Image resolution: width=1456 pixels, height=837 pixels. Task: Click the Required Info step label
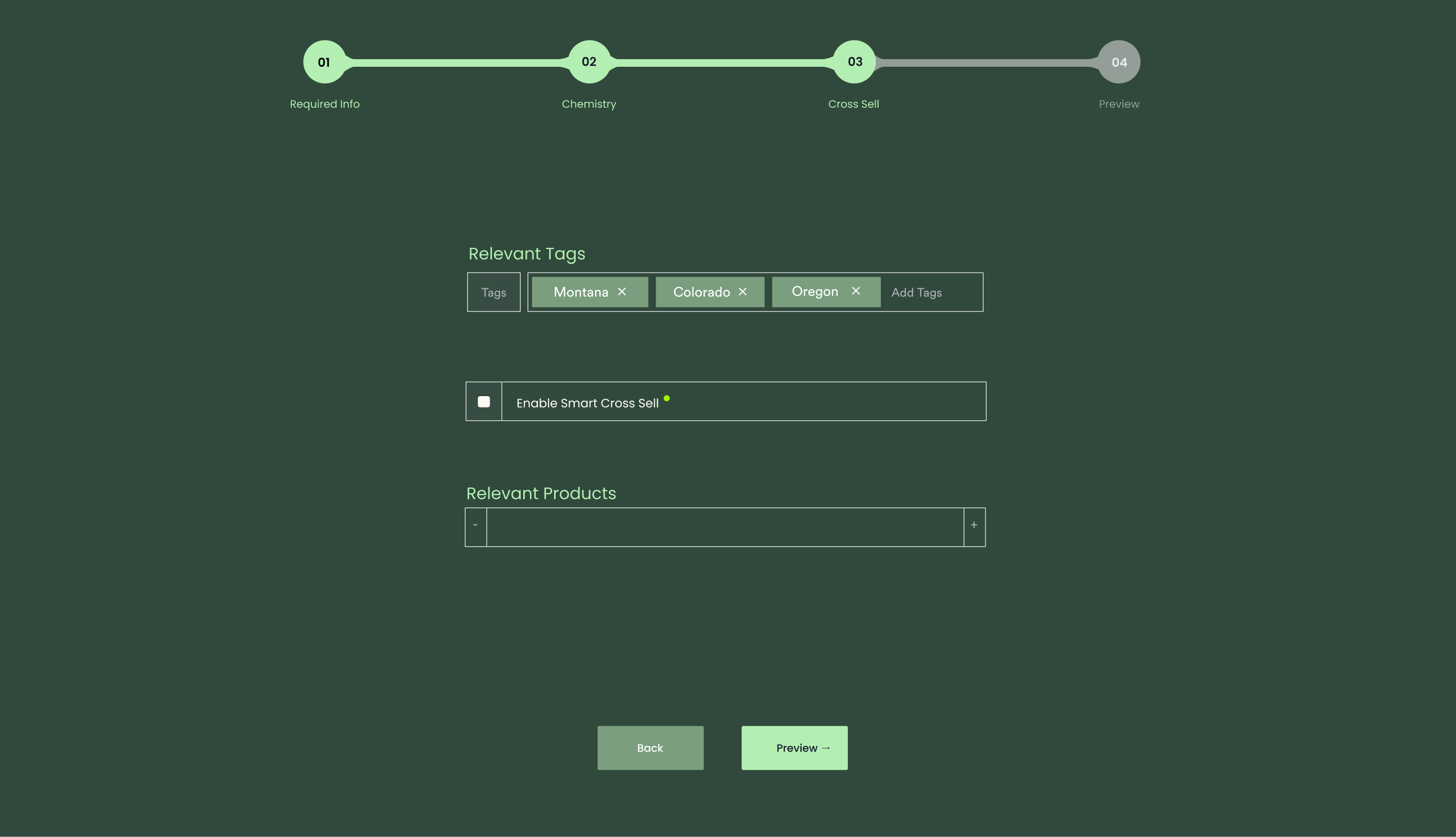point(325,104)
